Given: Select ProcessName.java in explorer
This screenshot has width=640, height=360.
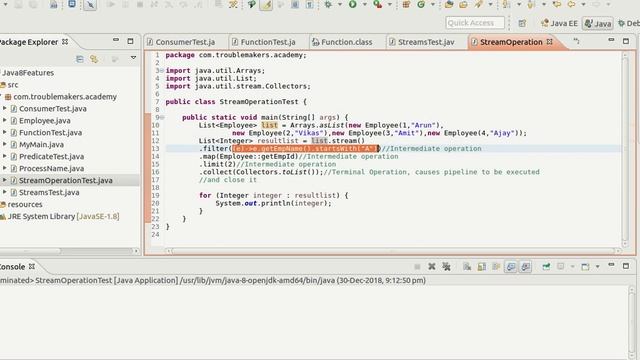Looking at the screenshot, I should pos(51,168).
